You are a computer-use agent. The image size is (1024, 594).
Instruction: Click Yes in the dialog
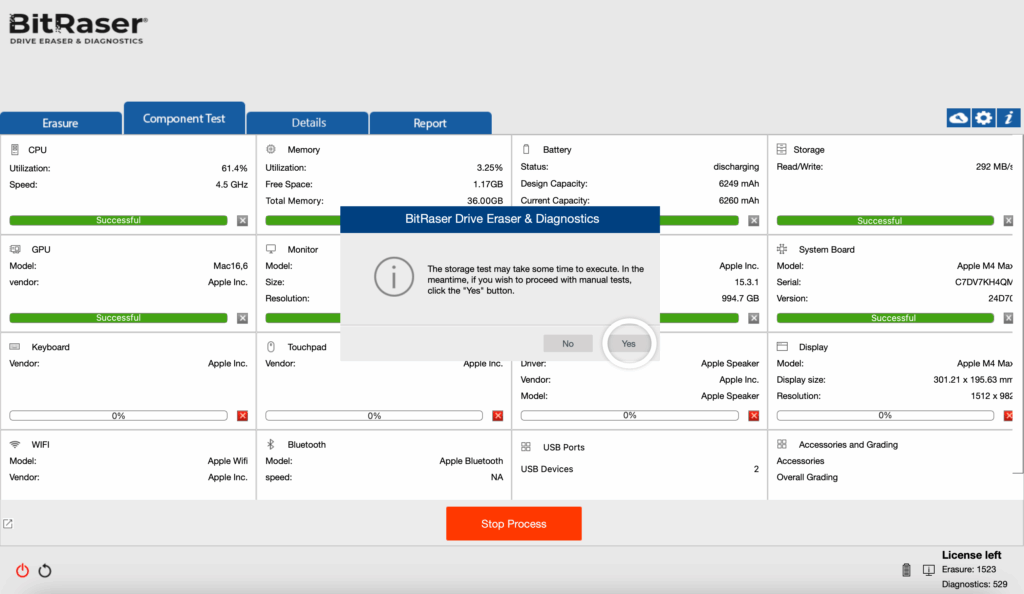628,343
